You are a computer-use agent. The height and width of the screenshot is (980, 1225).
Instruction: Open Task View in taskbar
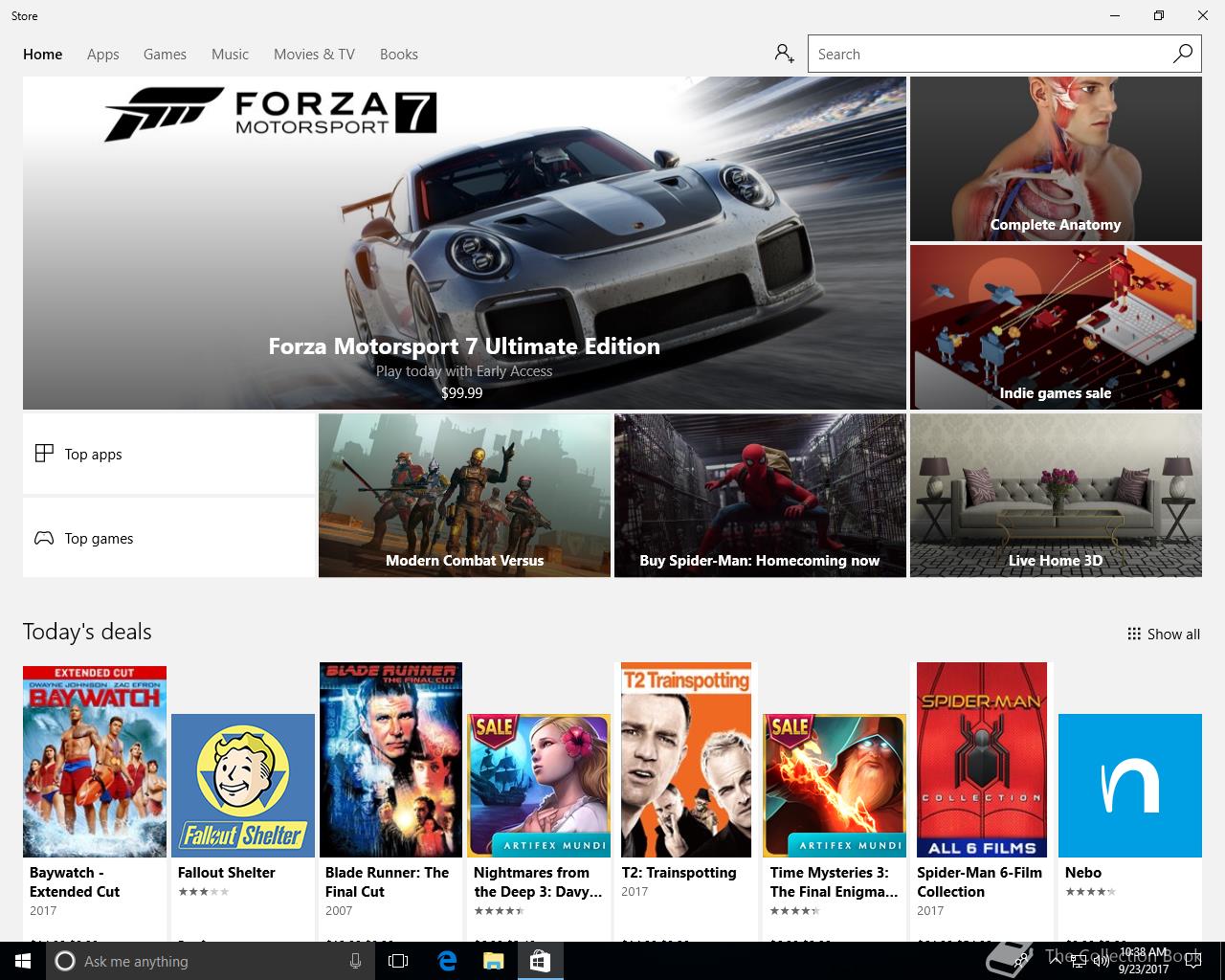point(398,961)
